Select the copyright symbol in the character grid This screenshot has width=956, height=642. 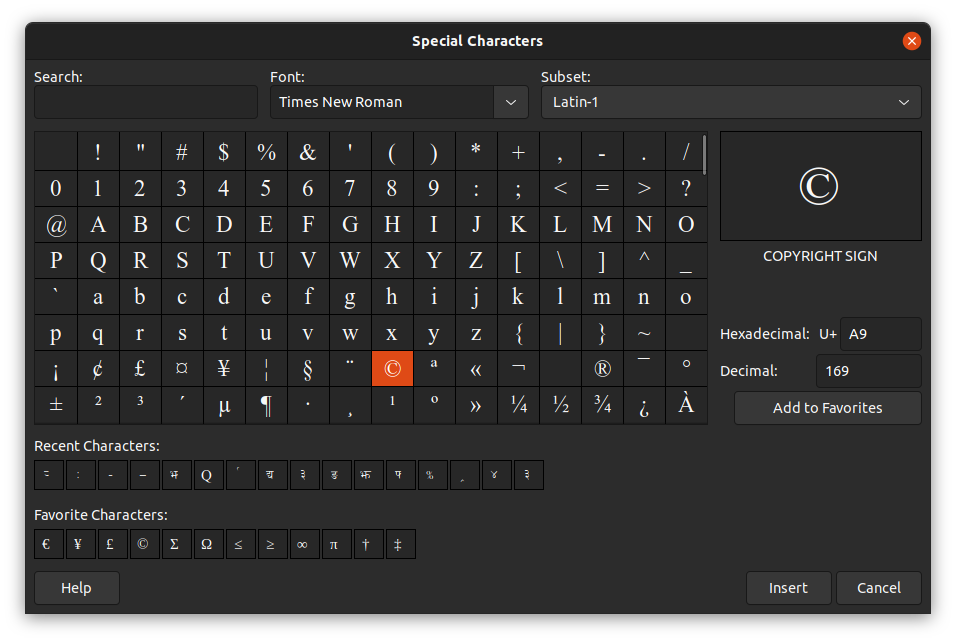[392, 368]
